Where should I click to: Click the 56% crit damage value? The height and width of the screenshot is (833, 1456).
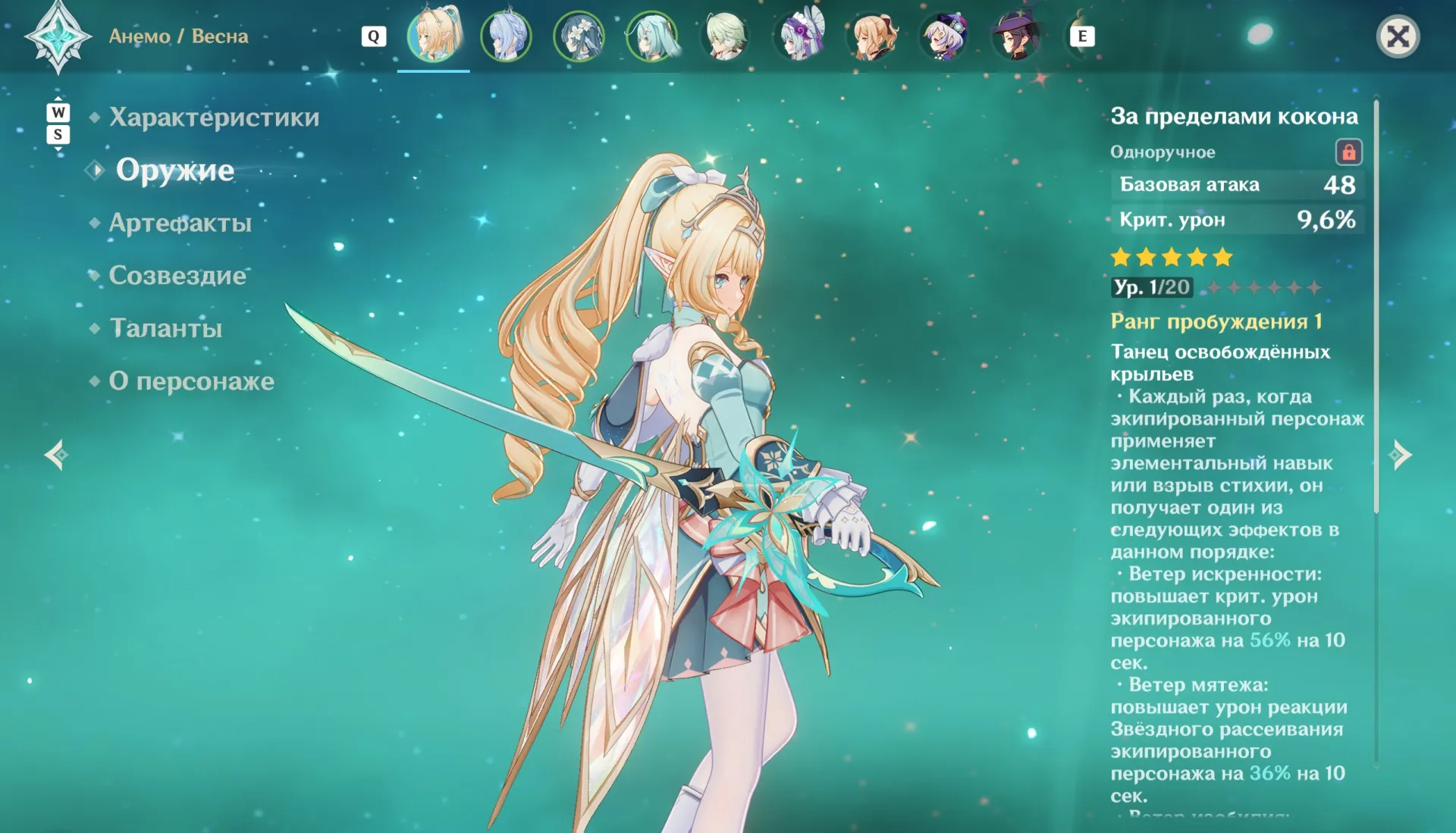[1269, 640]
